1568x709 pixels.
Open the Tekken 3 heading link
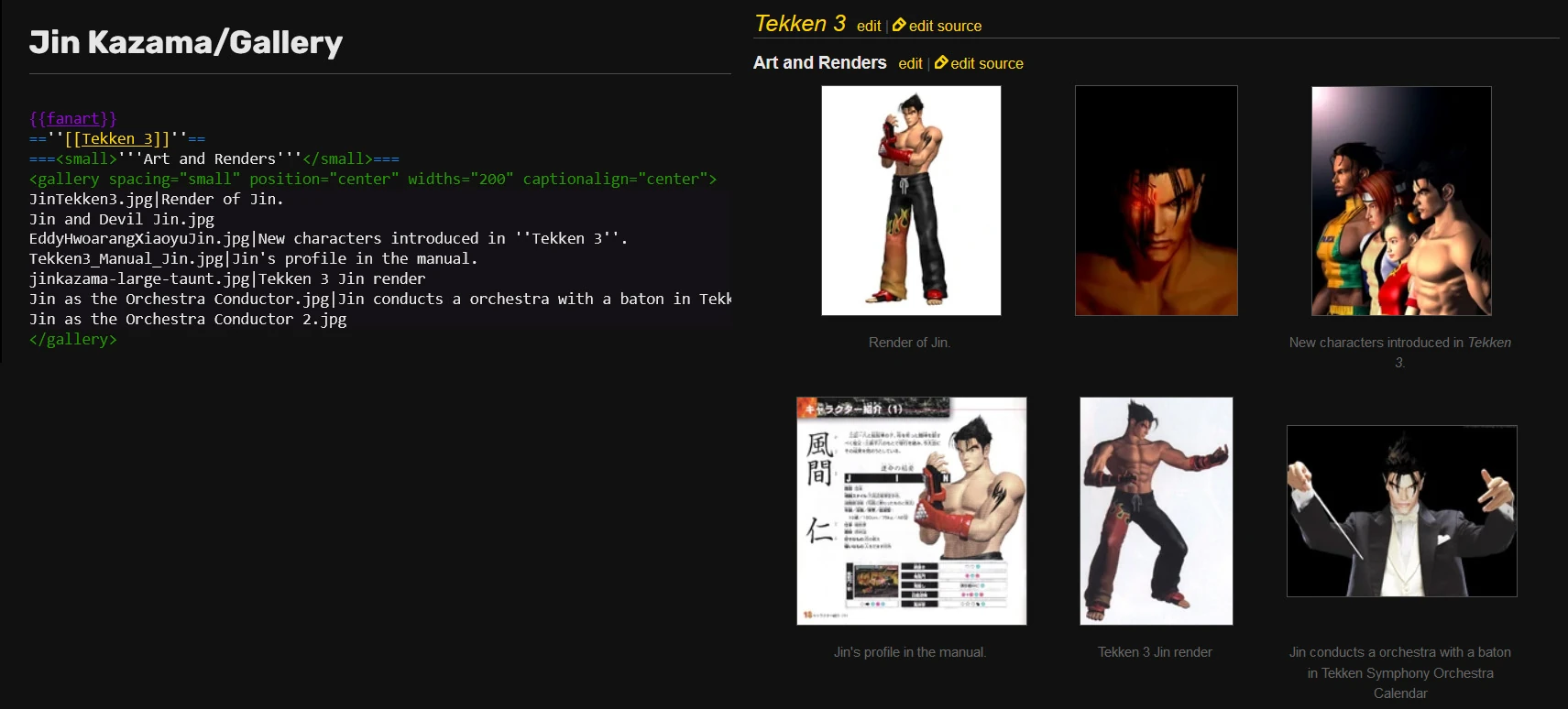[x=800, y=24]
